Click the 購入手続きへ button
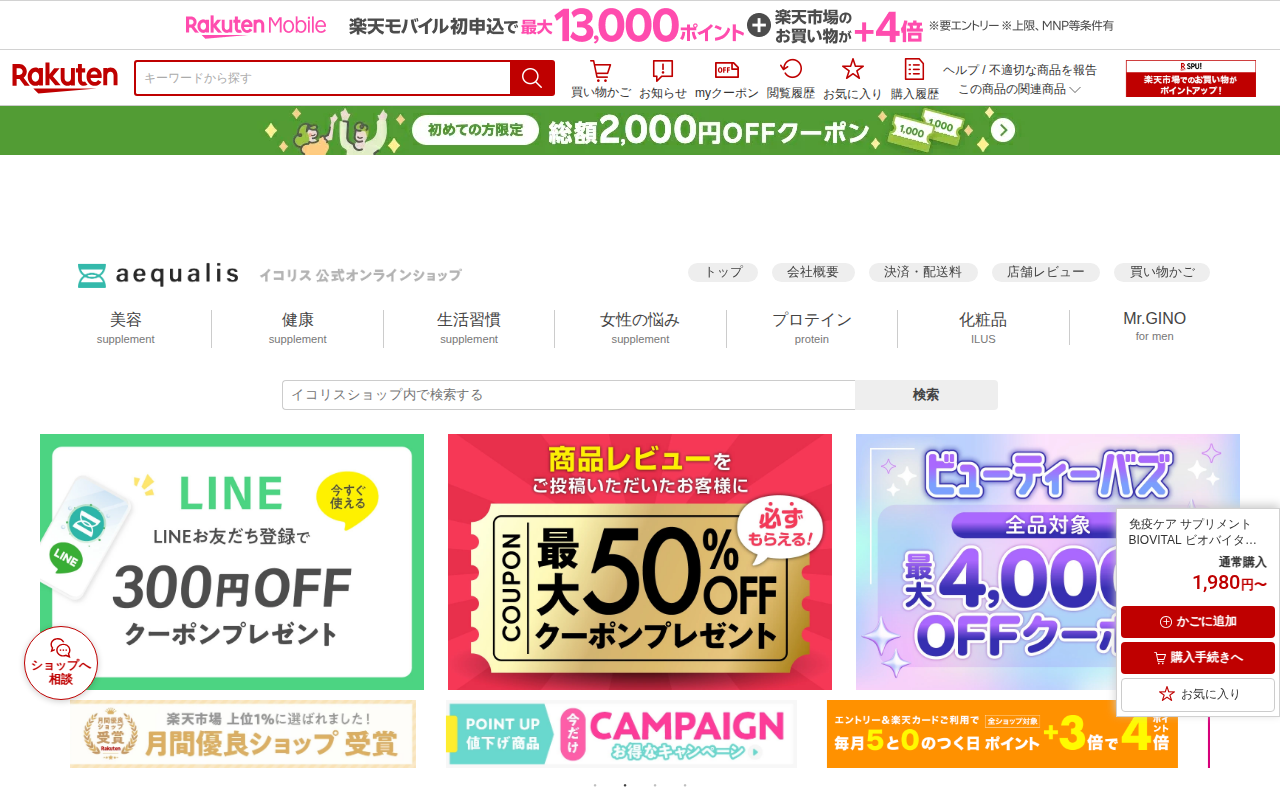1280x800 pixels. tap(1198, 658)
